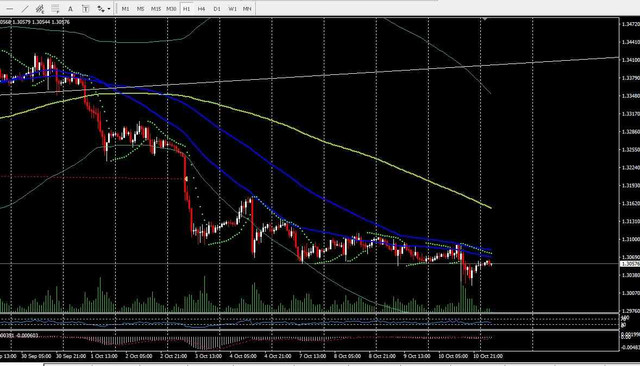Click the '8 Oct 21:00' time axis label
The width and height of the screenshot is (640, 366).
tap(382, 356)
